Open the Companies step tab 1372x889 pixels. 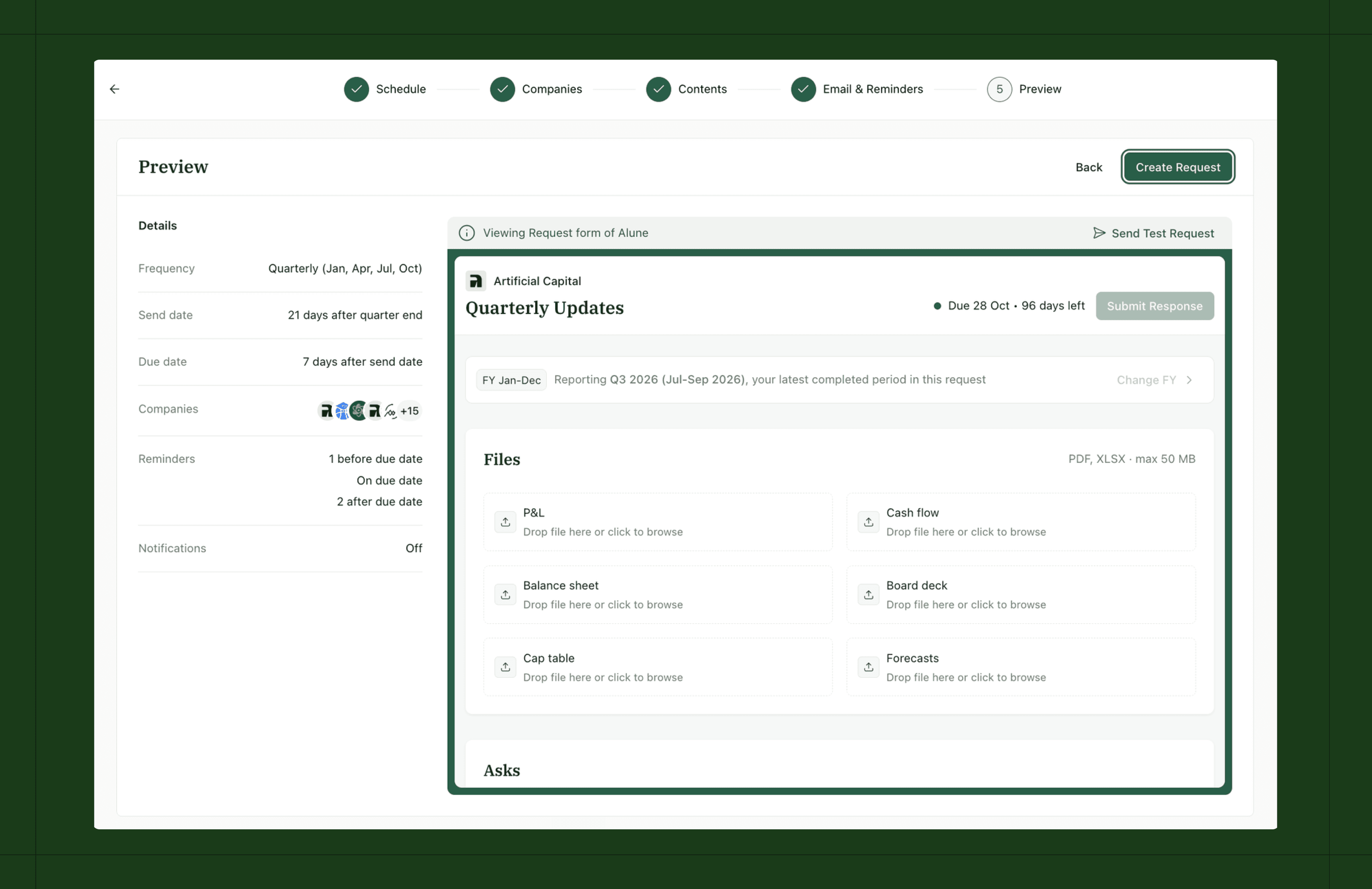536,90
